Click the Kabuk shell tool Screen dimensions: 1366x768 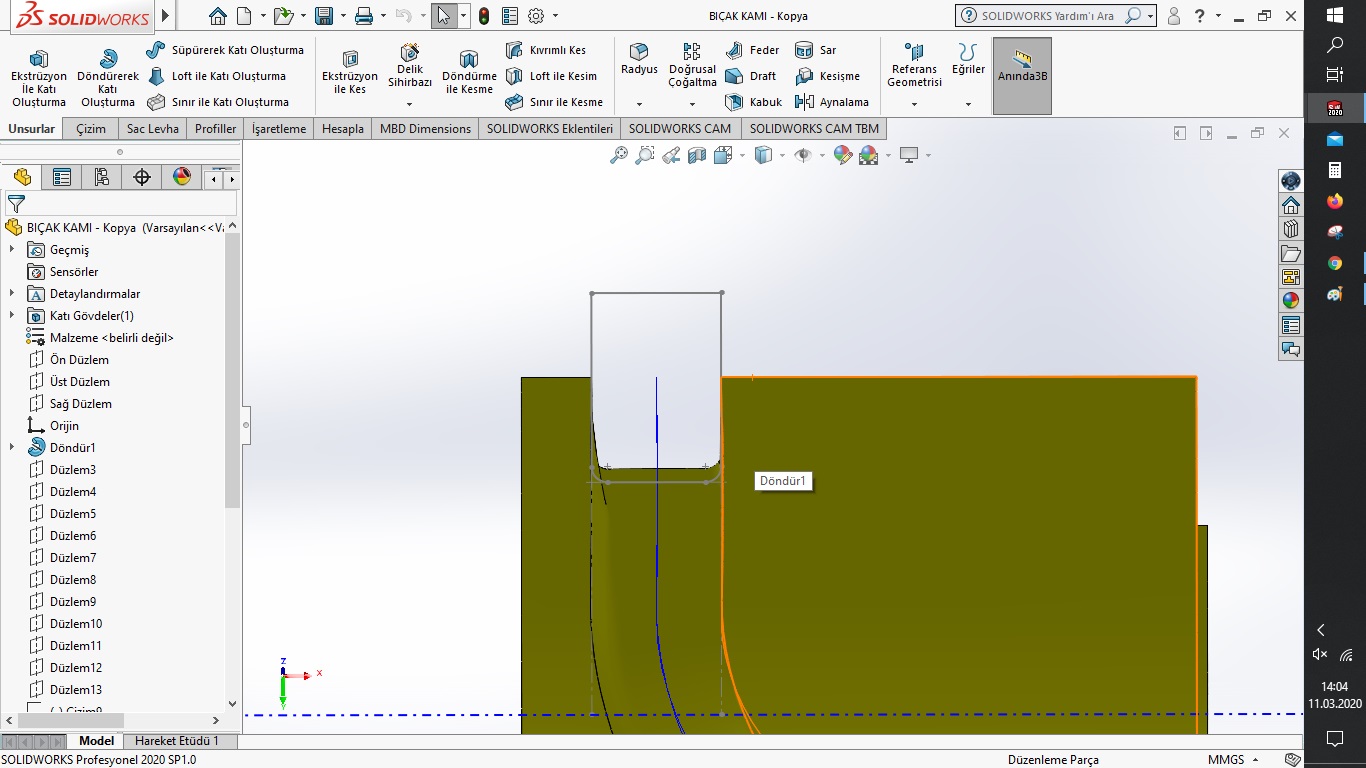click(x=755, y=102)
